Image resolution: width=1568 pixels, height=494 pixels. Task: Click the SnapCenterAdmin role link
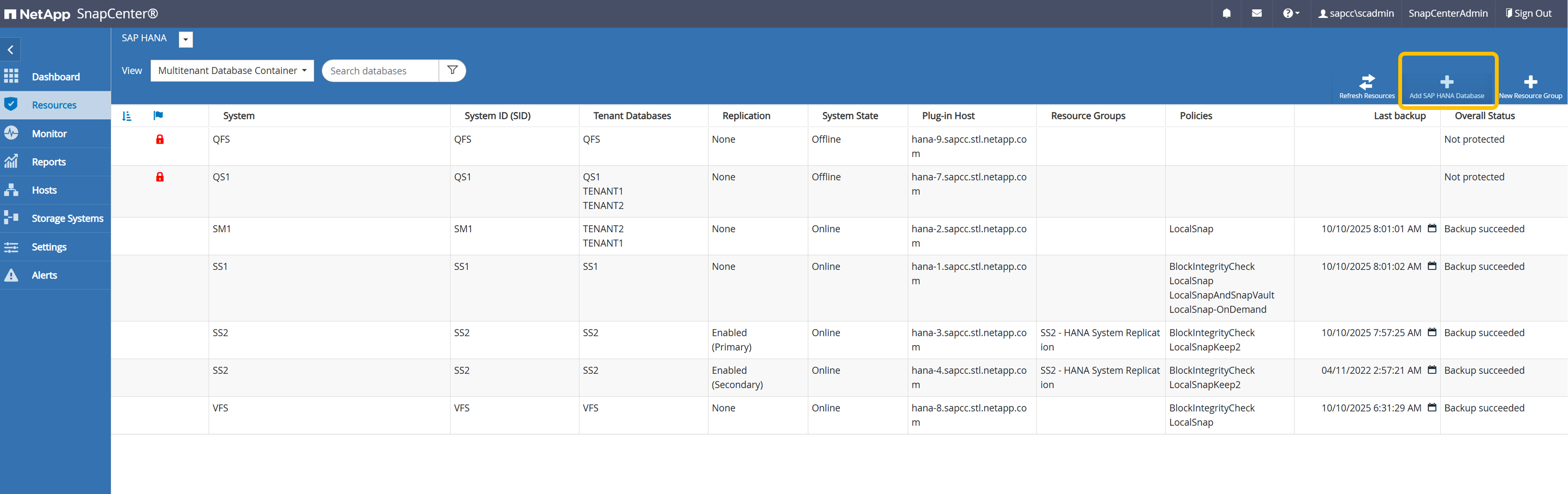pos(1447,13)
